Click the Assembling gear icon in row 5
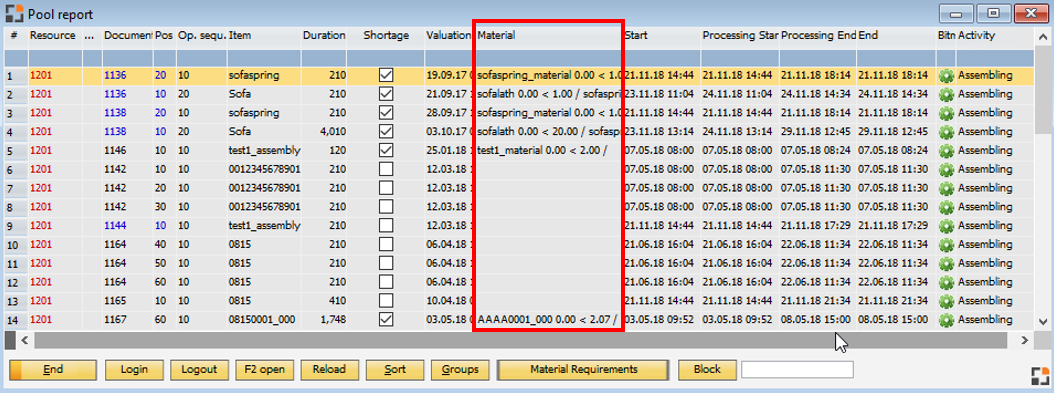The height and width of the screenshot is (393, 1054). [x=946, y=151]
